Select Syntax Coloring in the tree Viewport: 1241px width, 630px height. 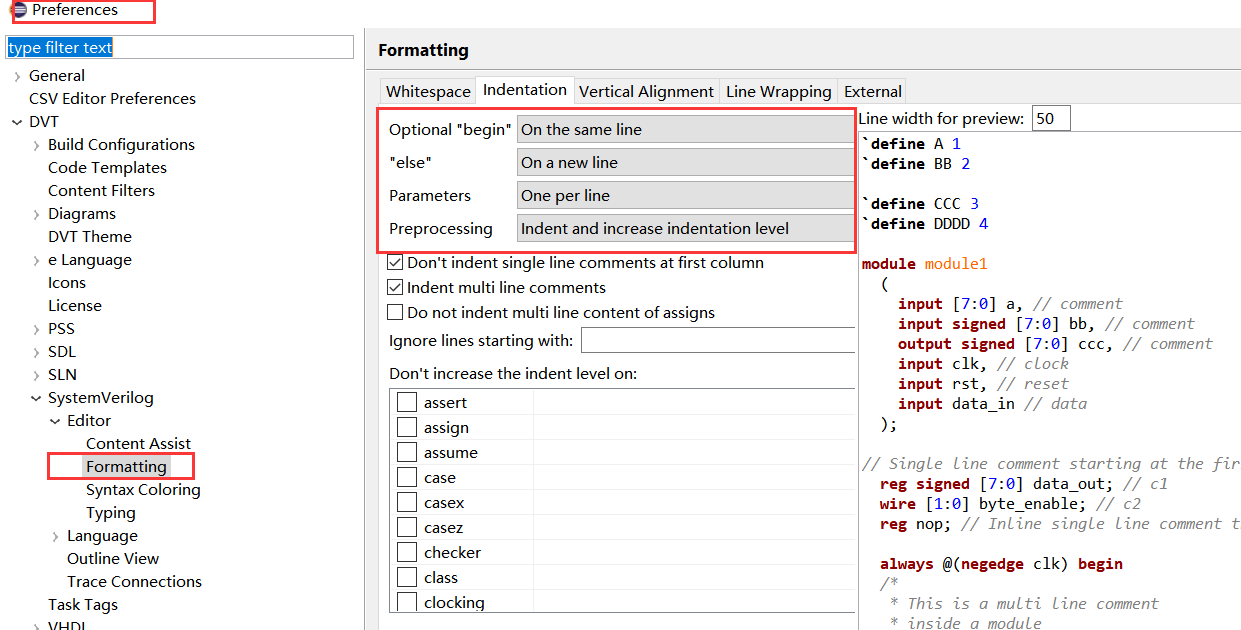(x=143, y=490)
